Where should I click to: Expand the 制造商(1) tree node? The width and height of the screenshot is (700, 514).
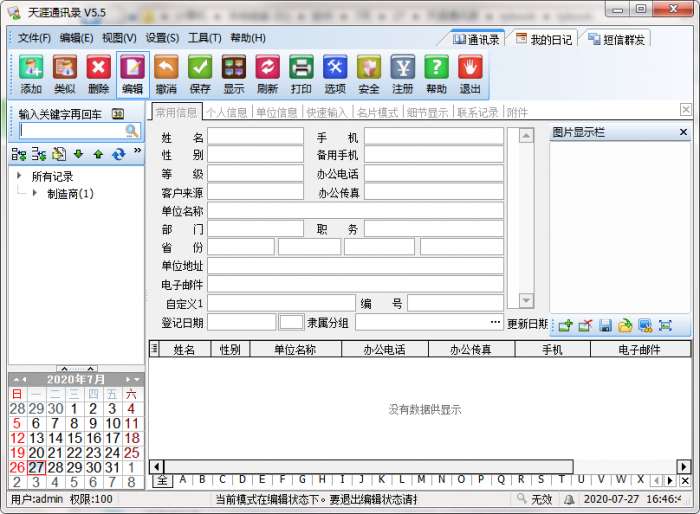tap(35, 193)
